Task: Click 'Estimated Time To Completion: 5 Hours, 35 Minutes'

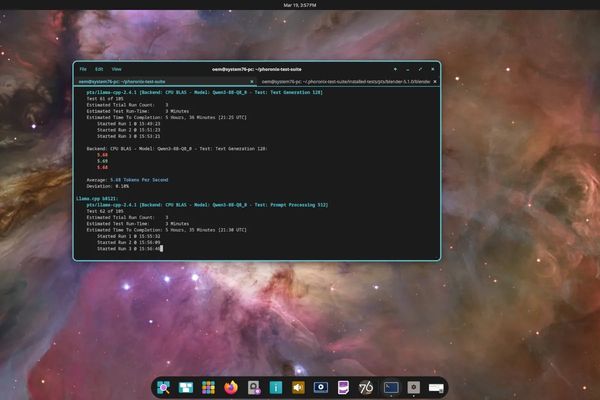Action: click(x=166, y=230)
